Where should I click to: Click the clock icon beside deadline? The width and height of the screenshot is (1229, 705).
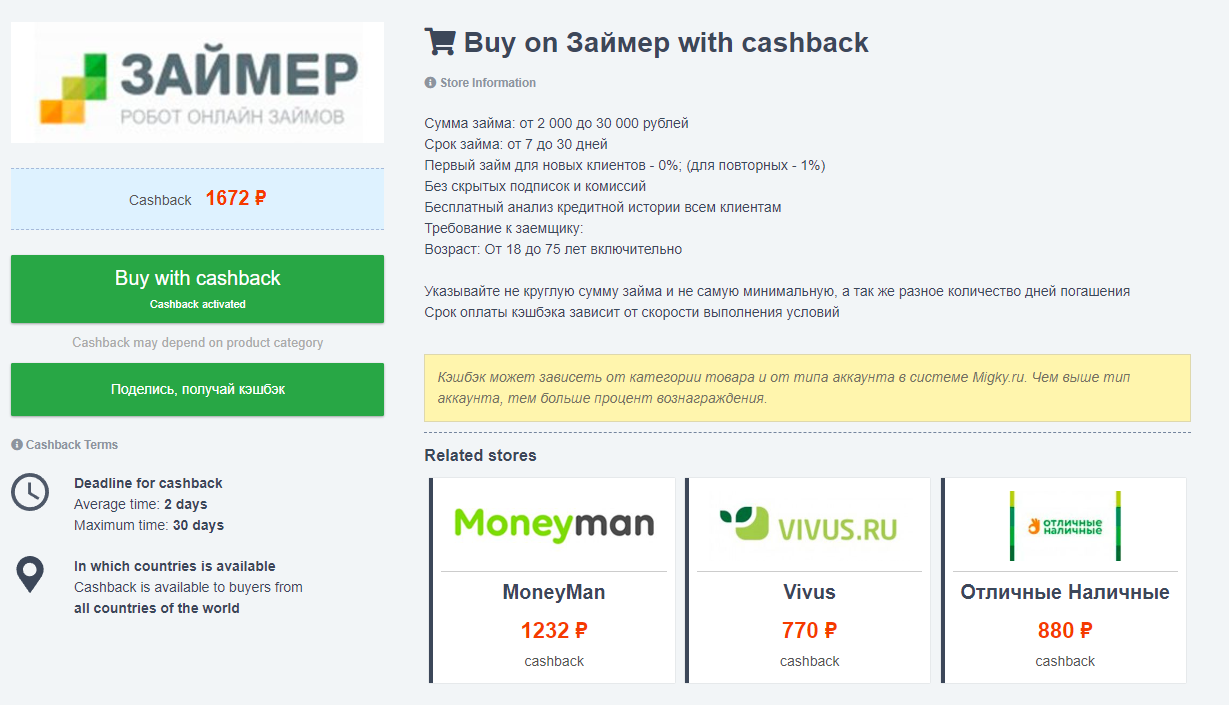click(x=30, y=492)
